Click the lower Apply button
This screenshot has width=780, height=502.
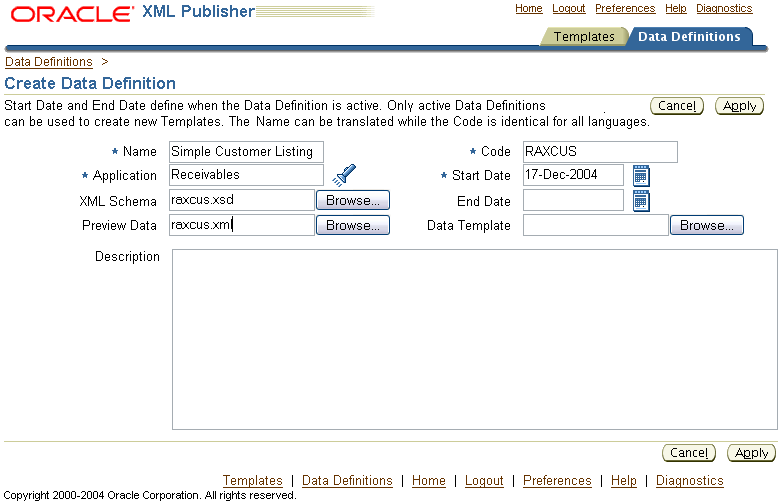pyautogui.click(x=752, y=453)
